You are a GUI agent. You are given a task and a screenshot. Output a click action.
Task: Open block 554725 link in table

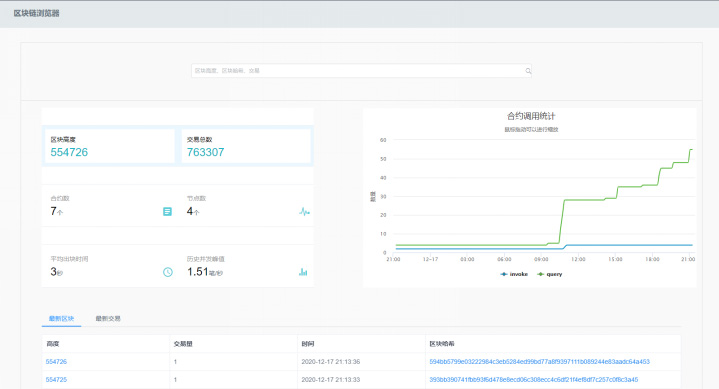(56, 379)
